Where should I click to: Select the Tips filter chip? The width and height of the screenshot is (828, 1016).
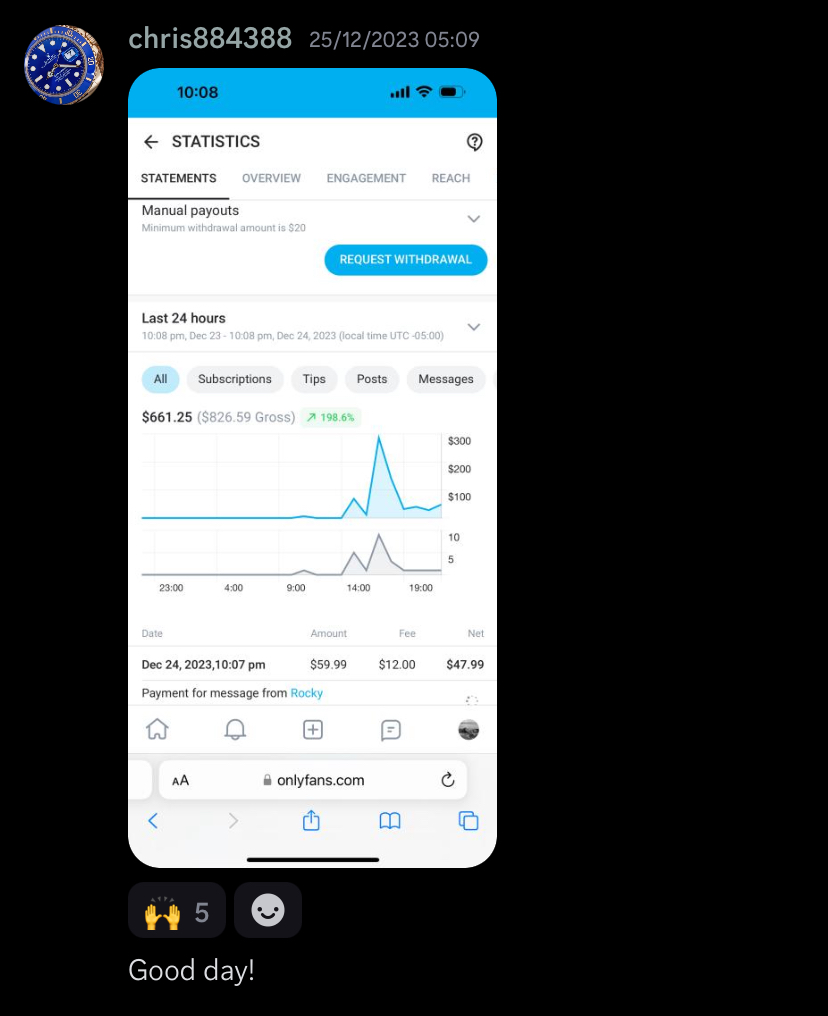(314, 379)
